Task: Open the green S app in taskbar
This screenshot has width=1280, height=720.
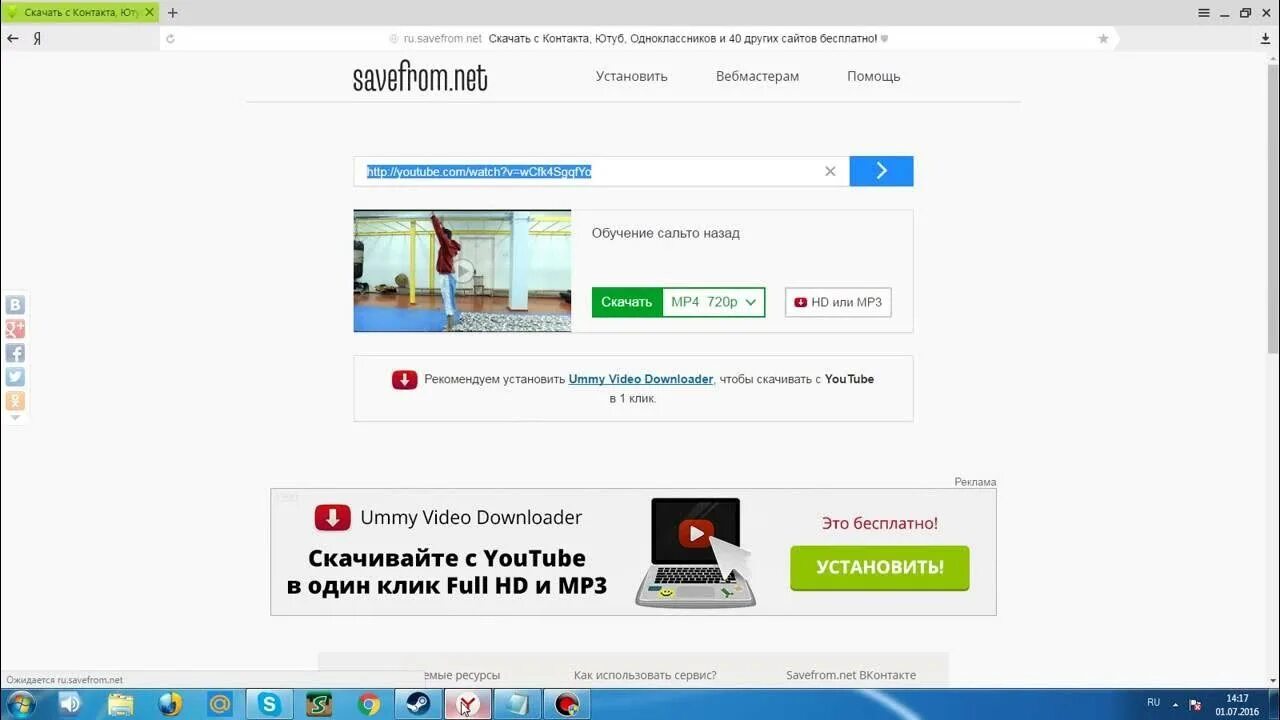Action: pyautogui.click(x=319, y=704)
